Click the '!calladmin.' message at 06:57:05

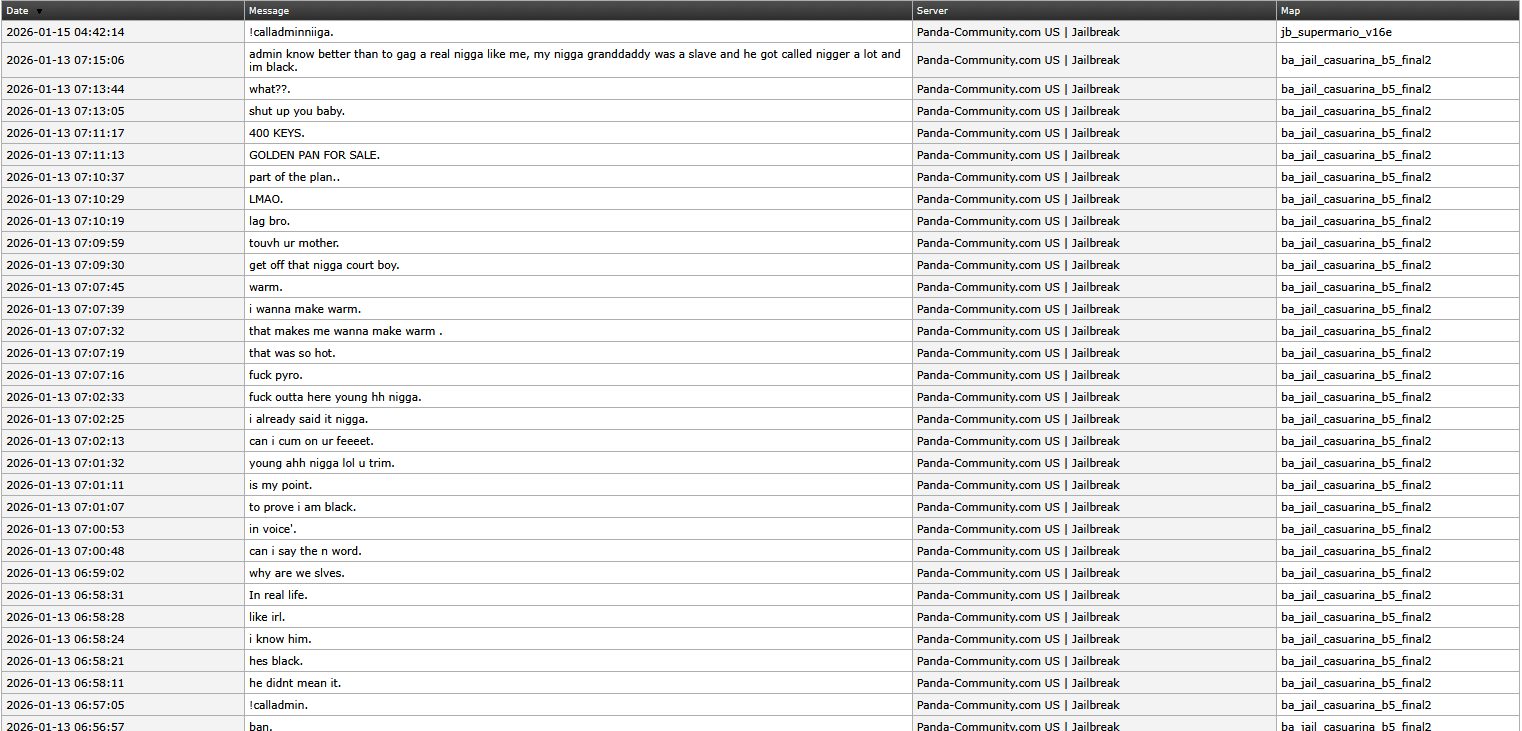[x=278, y=705]
